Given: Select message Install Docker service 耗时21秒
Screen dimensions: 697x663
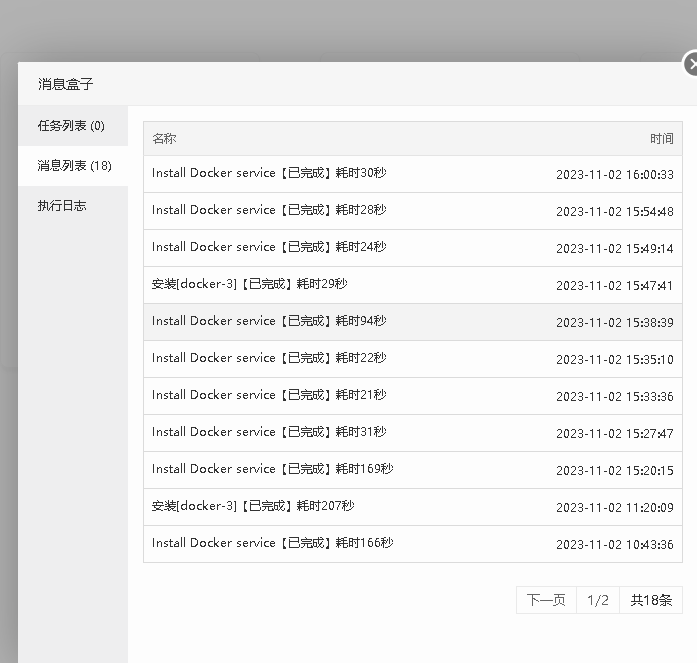Looking at the screenshot, I should point(413,396).
